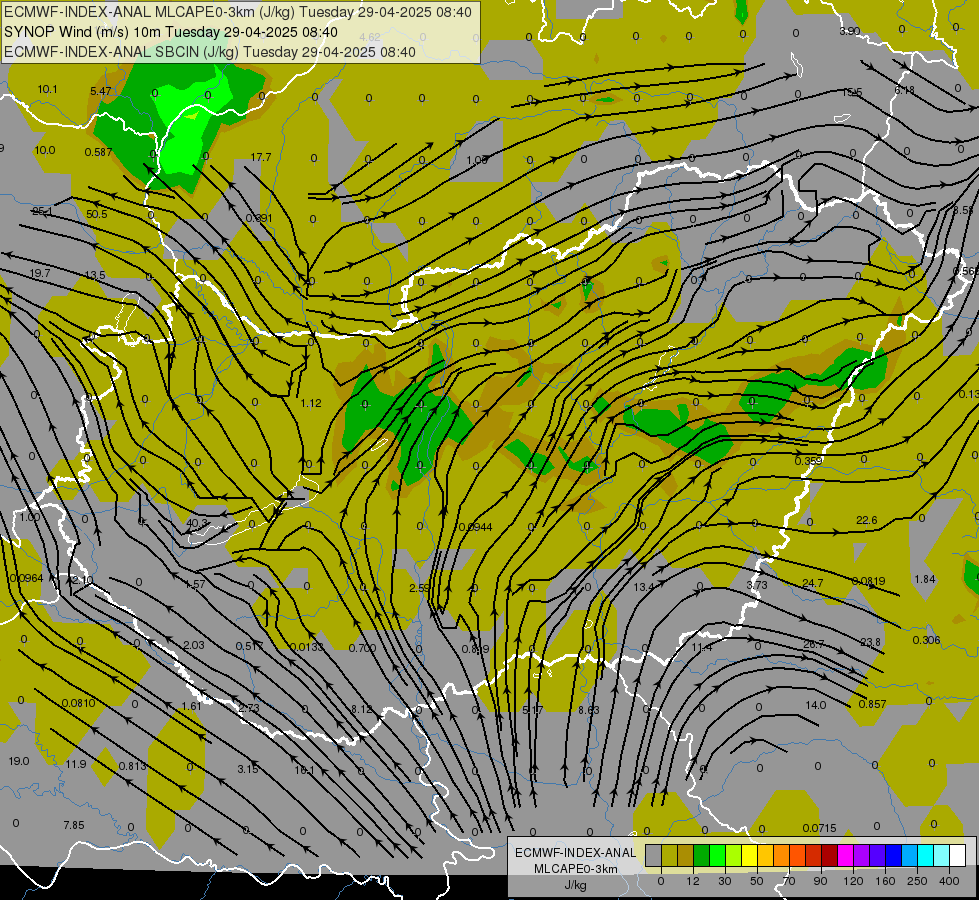Screen dimensions: 979x900
Task: Click the MLCAPE0-3km title line in header
Action: click(x=238, y=12)
